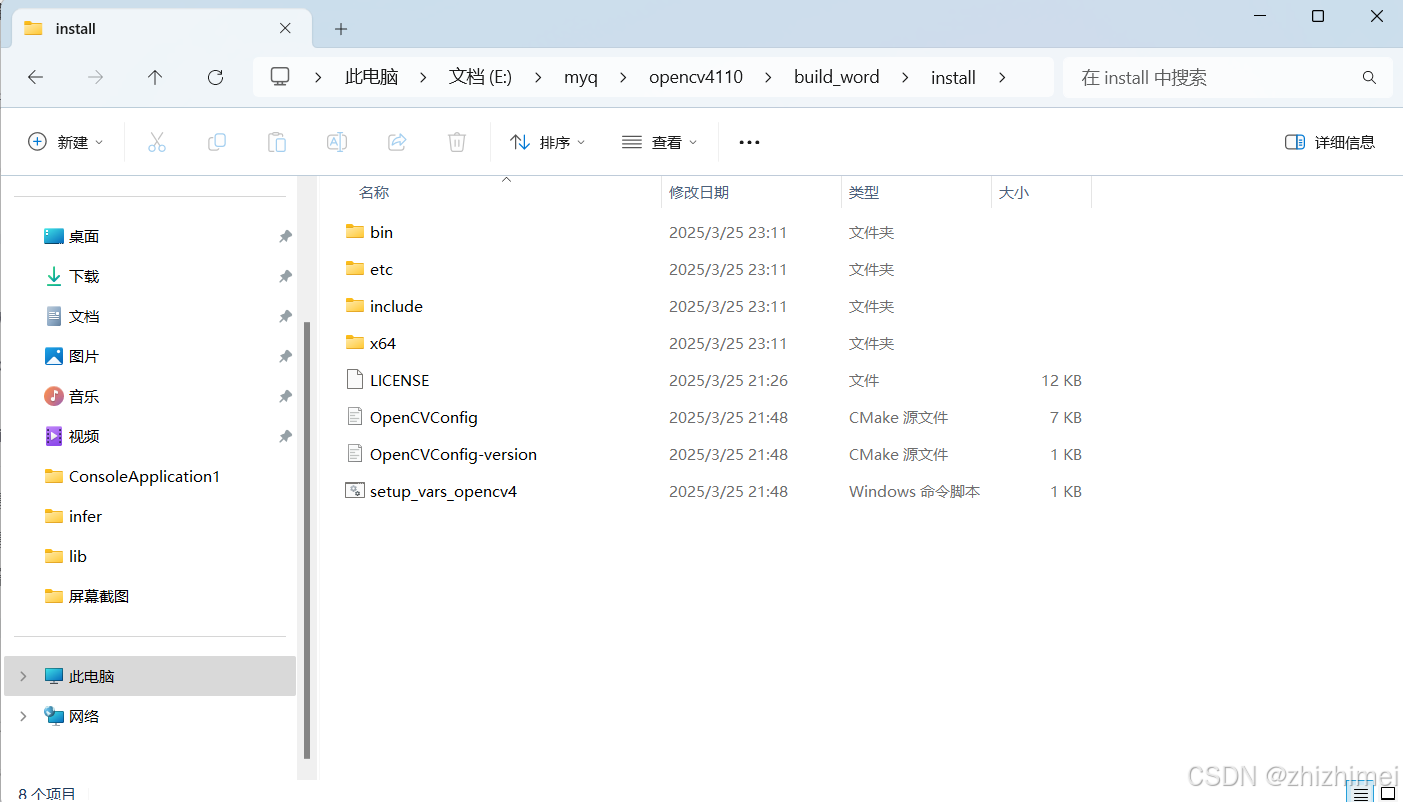The width and height of the screenshot is (1403, 802).
Task: Navigate to 文档 (E:) in address bar
Action: coord(481,77)
